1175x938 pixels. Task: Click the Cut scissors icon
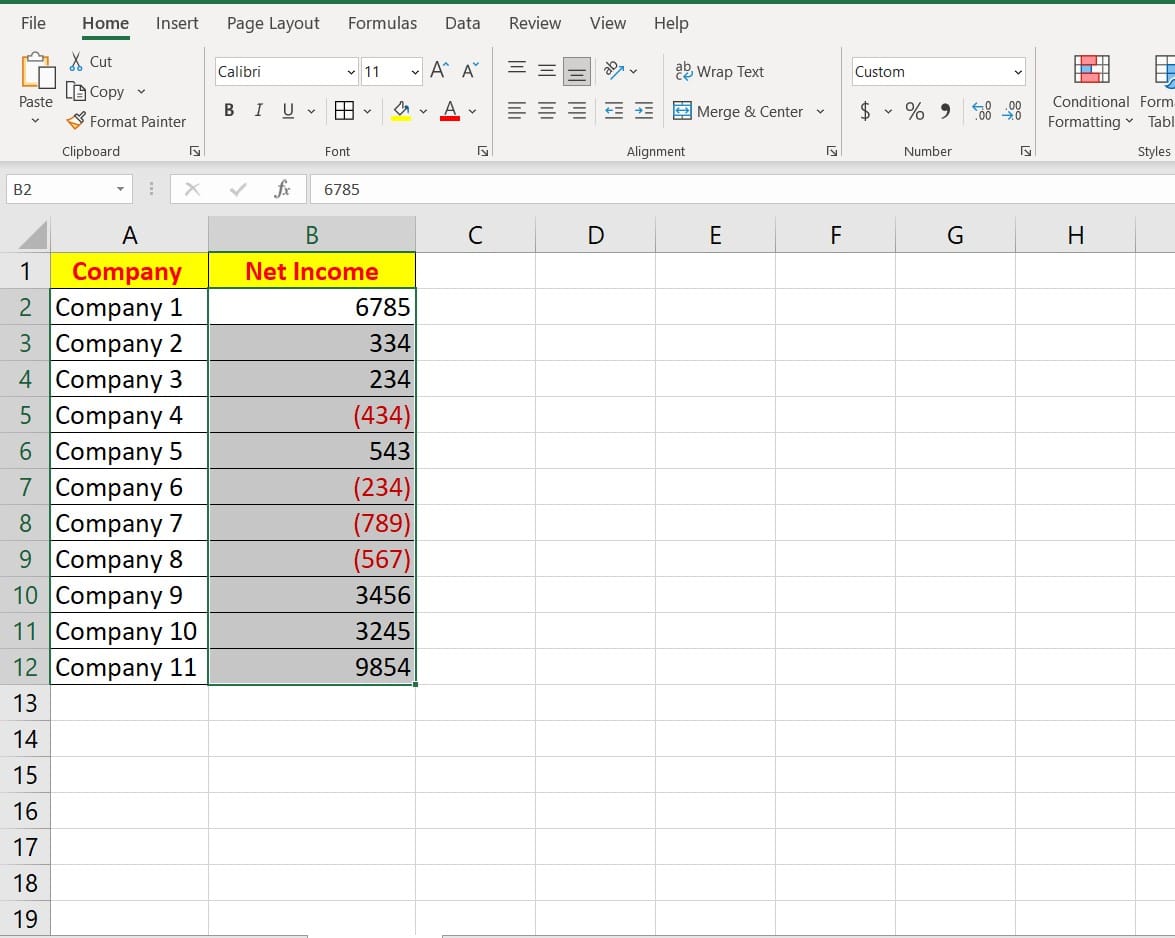[76, 62]
